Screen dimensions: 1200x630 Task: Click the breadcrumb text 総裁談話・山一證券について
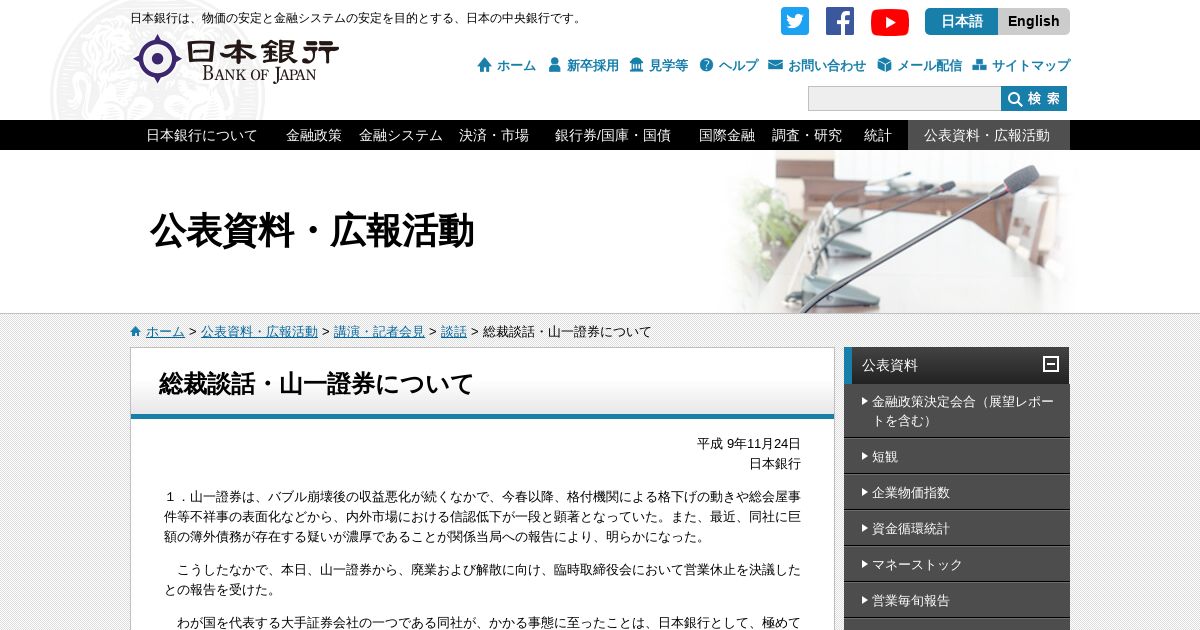567,332
